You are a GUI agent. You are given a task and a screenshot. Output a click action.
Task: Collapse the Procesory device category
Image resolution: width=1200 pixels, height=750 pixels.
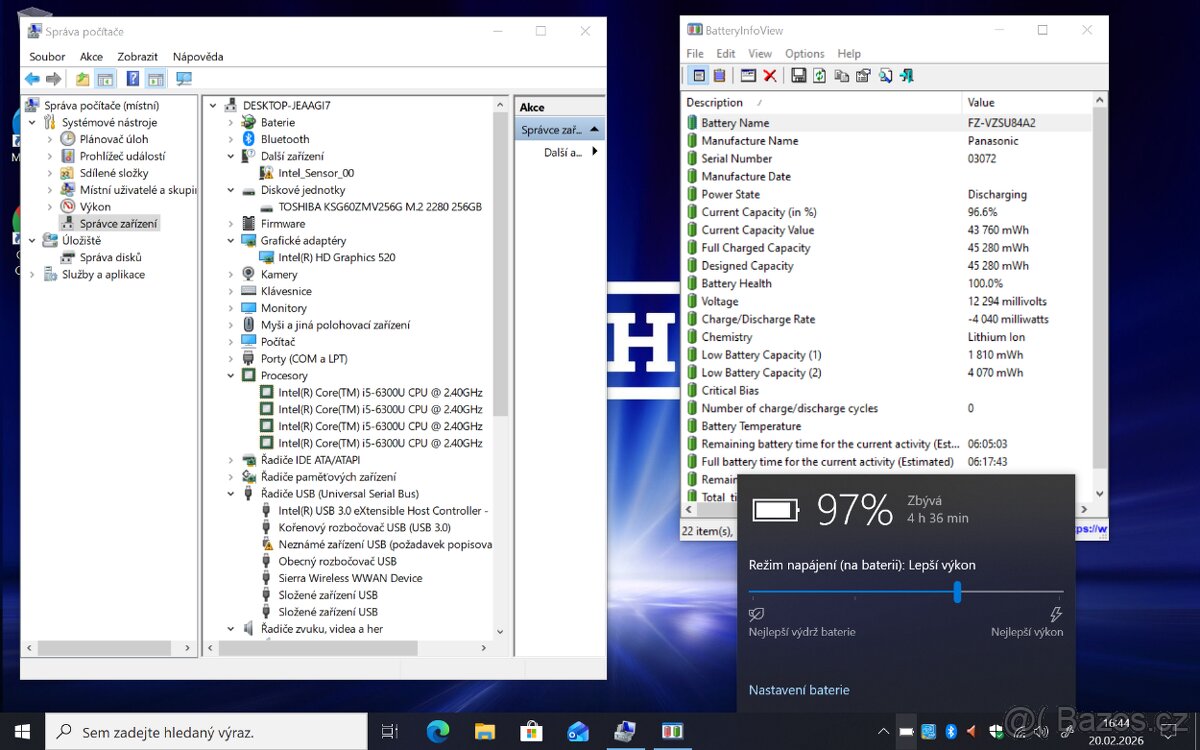coord(230,376)
